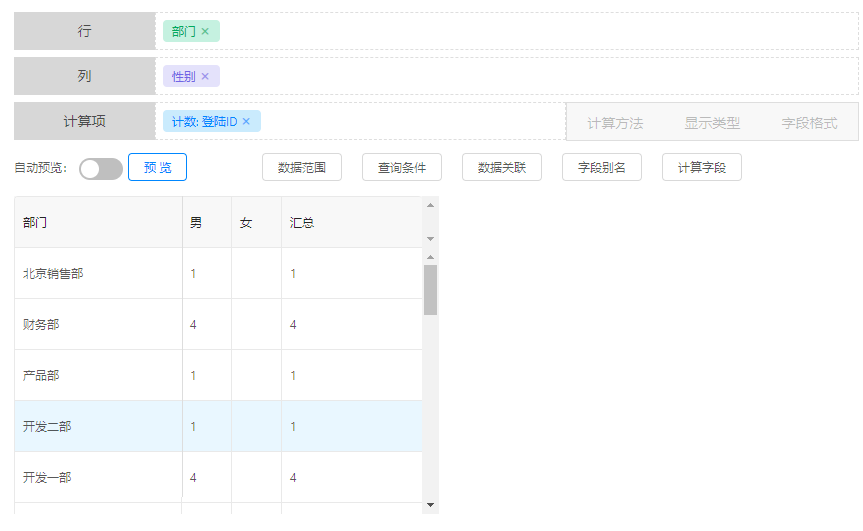Click the 计算字段 button
The height and width of the screenshot is (531, 863).
(x=701, y=167)
